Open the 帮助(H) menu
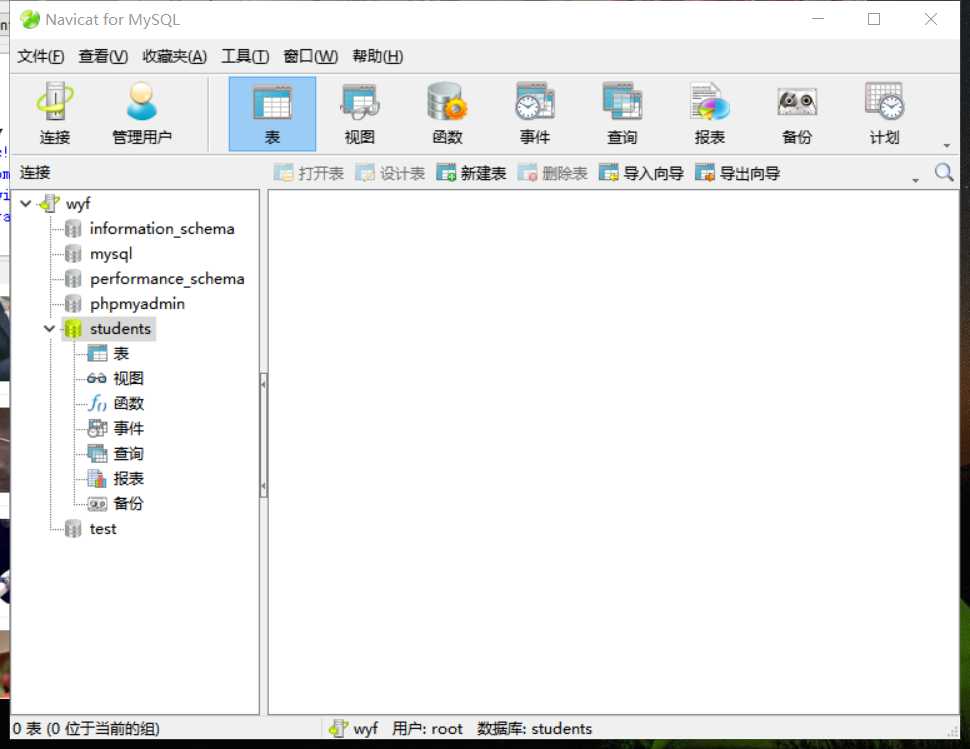Viewport: 970px width, 749px height. [377, 56]
